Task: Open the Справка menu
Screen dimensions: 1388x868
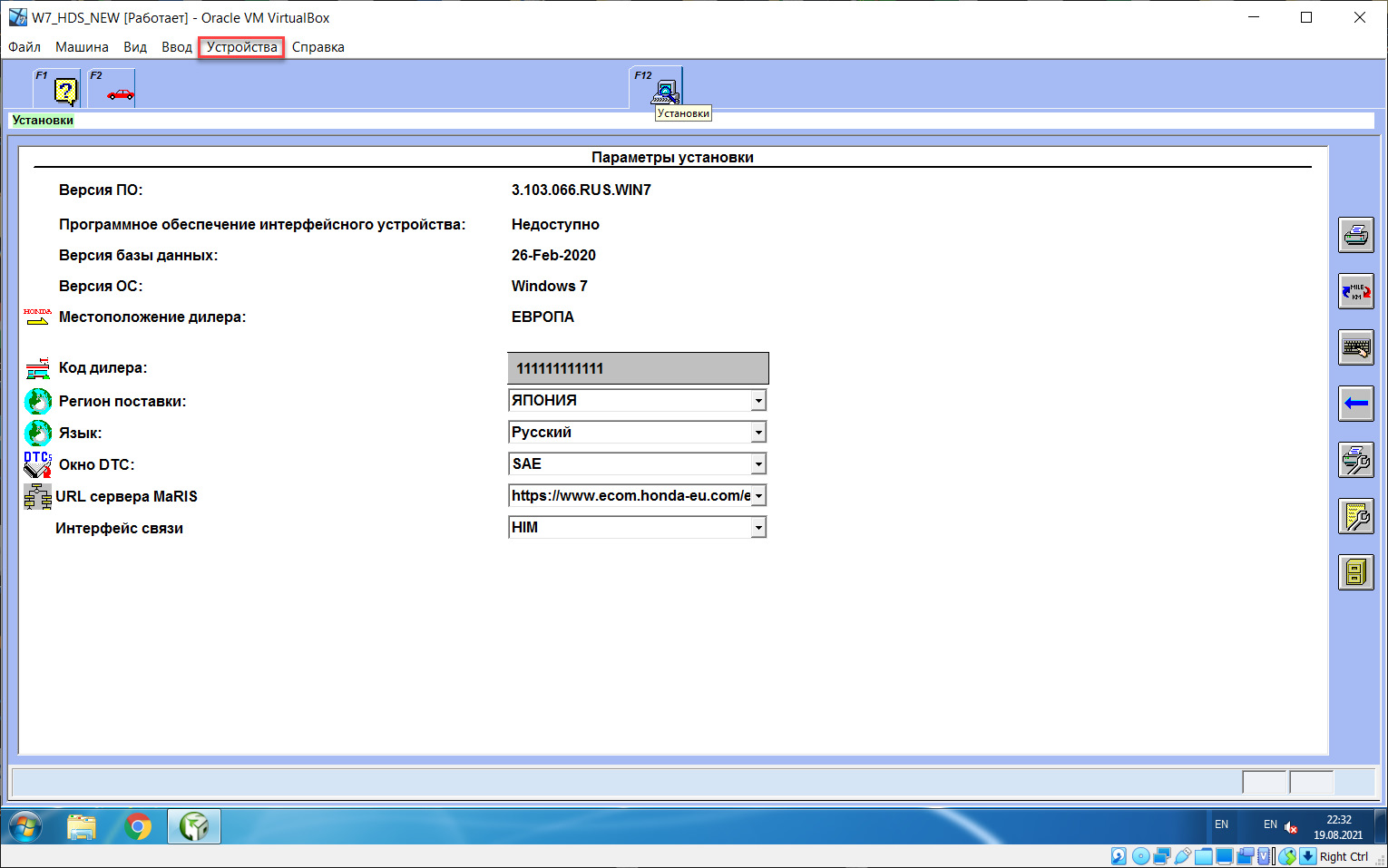Action: click(x=318, y=47)
